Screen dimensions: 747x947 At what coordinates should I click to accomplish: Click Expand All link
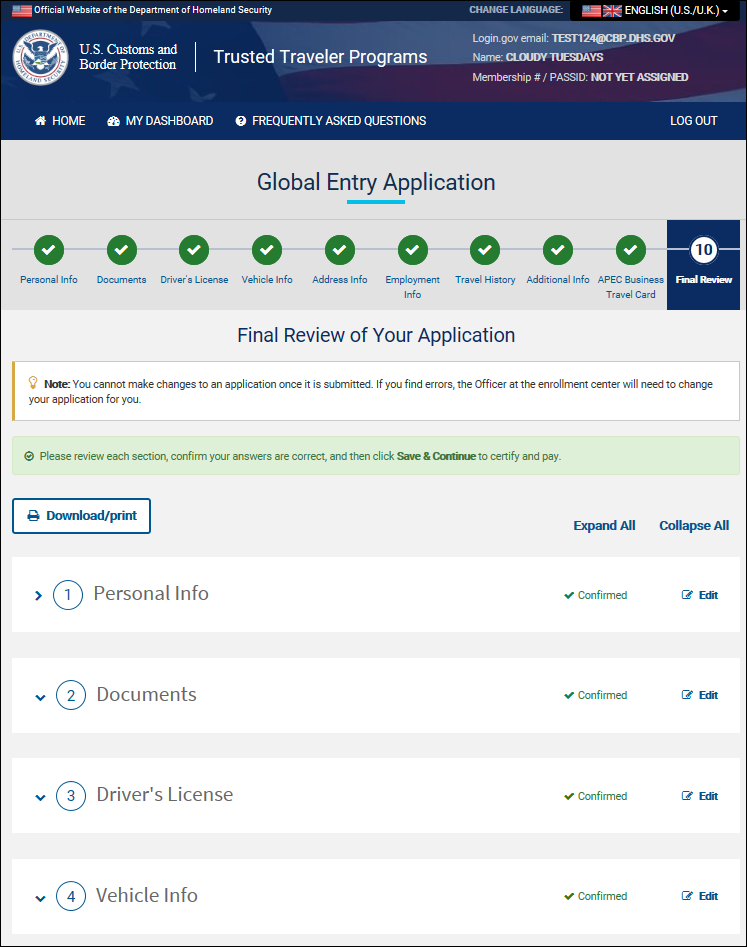click(604, 526)
